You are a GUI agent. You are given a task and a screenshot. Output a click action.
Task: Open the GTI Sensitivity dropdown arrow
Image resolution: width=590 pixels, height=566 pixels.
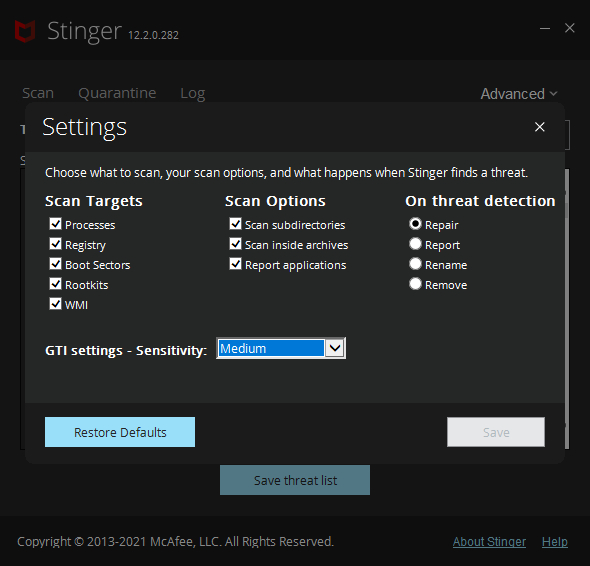click(335, 348)
